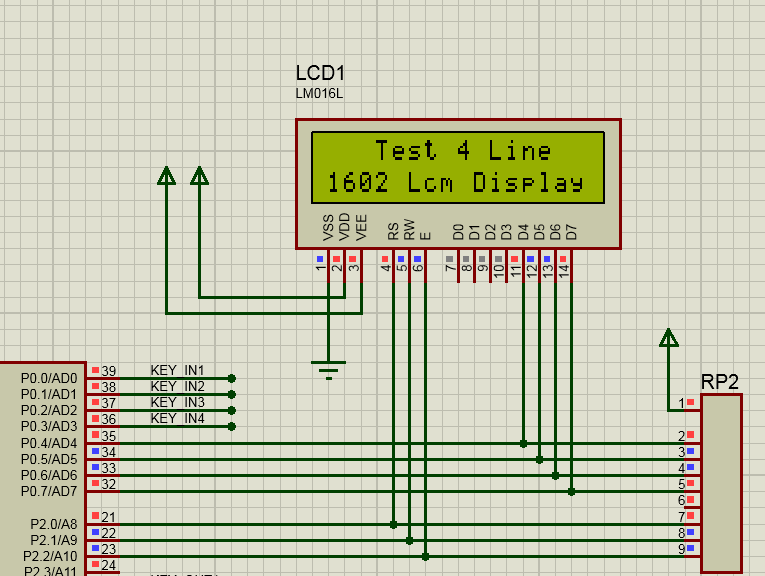Click microcontroller pin number 39

click(108, 371)
